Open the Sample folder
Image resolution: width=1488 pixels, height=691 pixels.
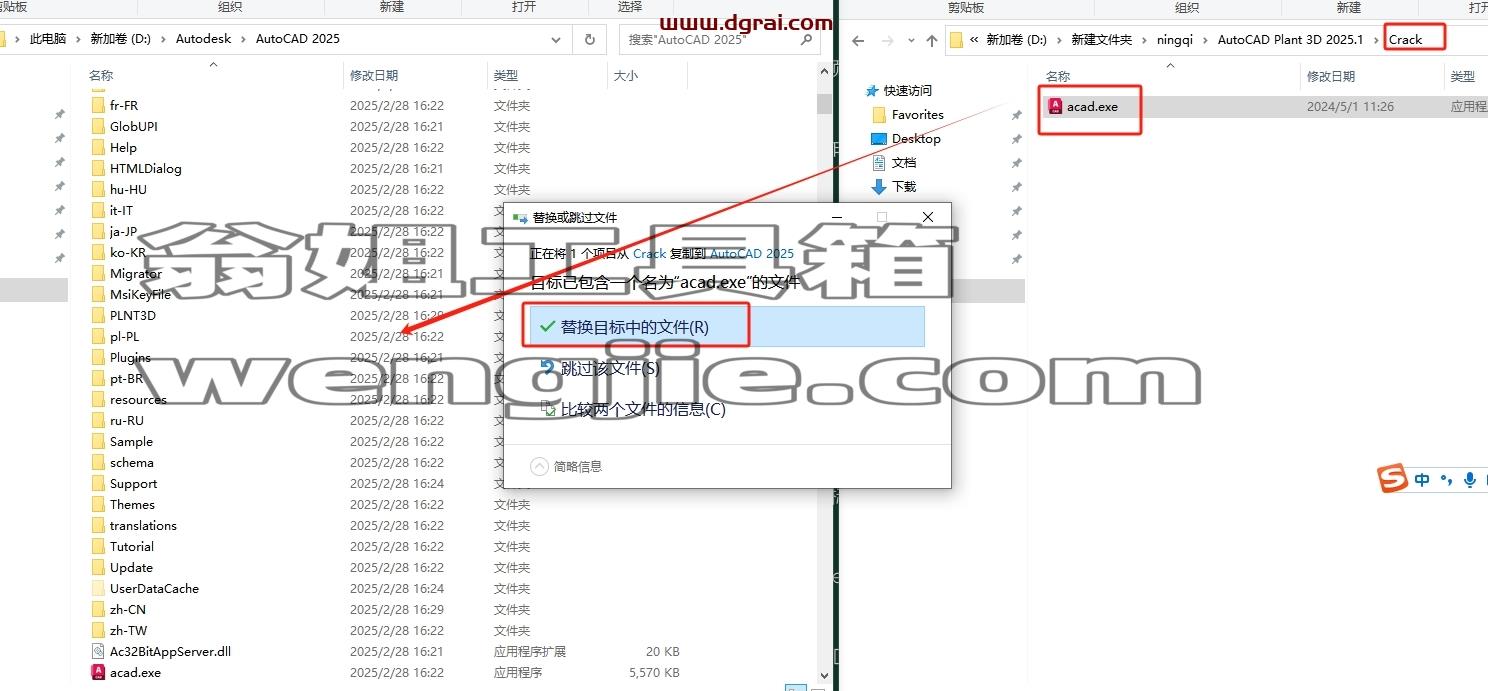coord(131,441)
